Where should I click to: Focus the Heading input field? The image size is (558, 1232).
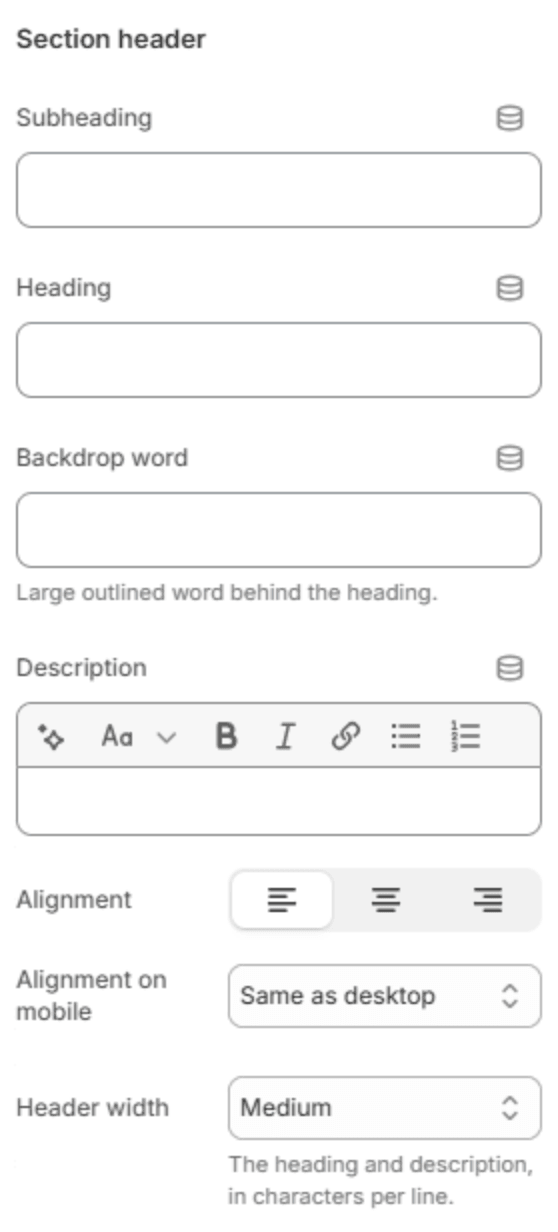coord(279,360)
